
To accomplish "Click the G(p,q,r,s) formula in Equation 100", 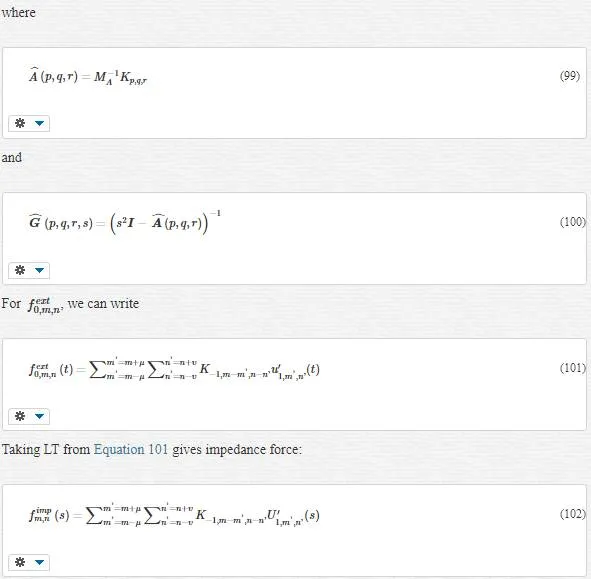I will (125, 222).
